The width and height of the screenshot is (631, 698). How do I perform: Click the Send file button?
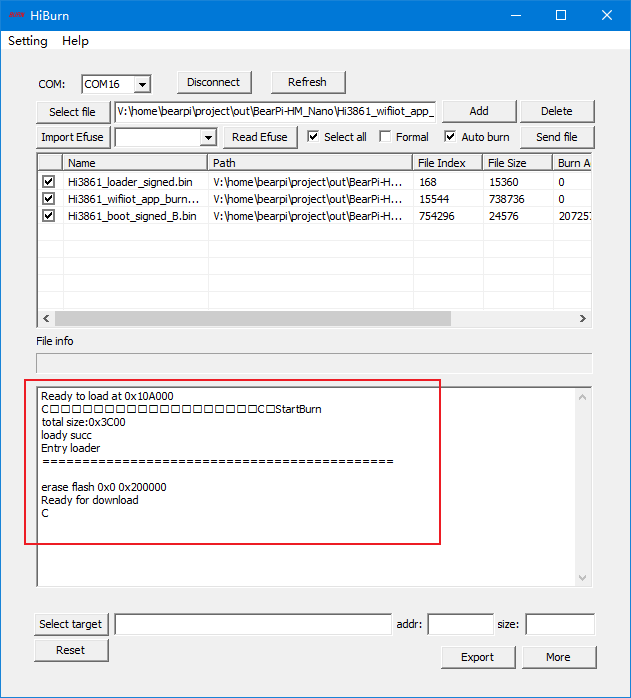point(557,137)
